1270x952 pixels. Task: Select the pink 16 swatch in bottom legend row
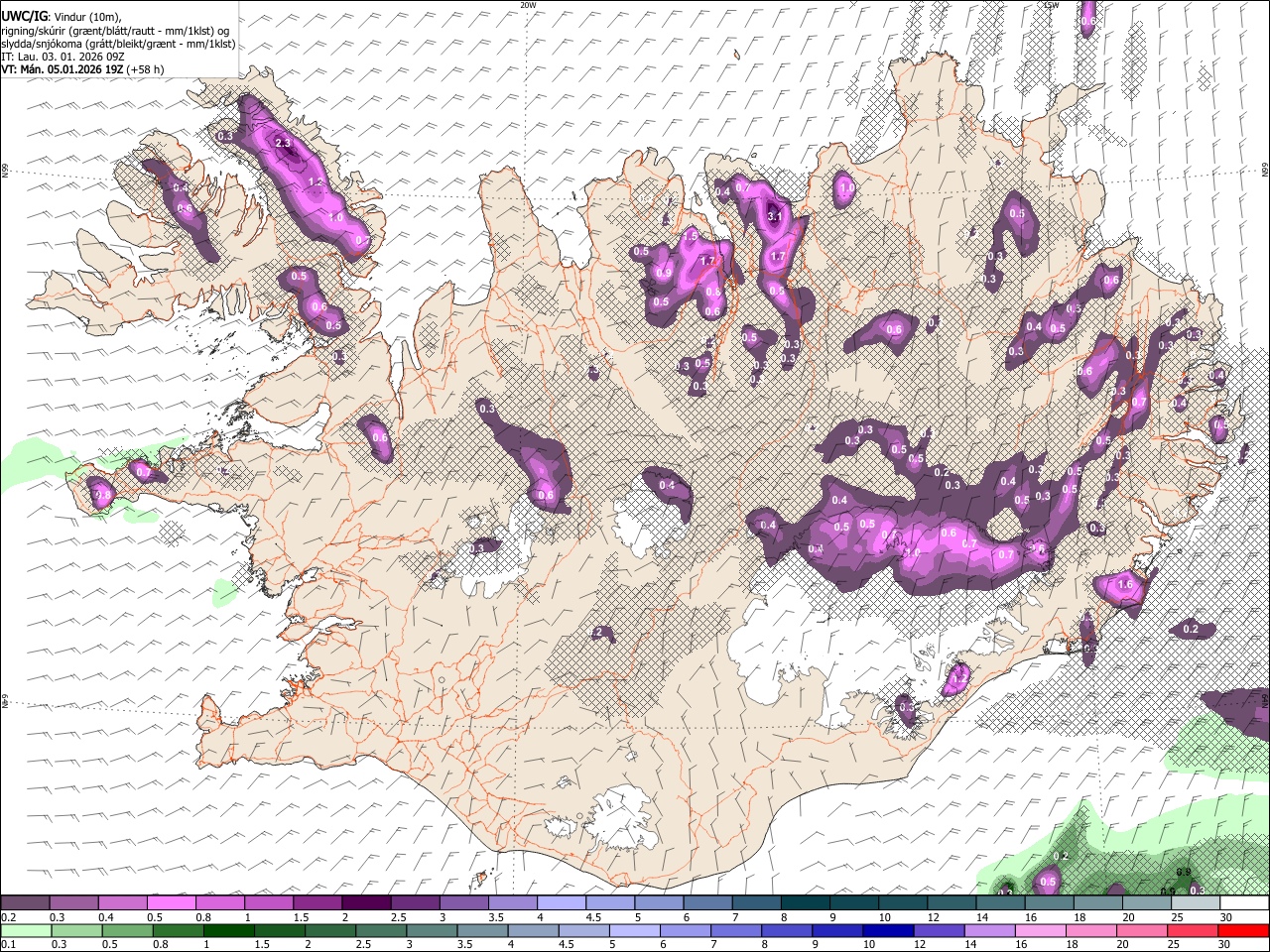click(x=1040, y=931)
